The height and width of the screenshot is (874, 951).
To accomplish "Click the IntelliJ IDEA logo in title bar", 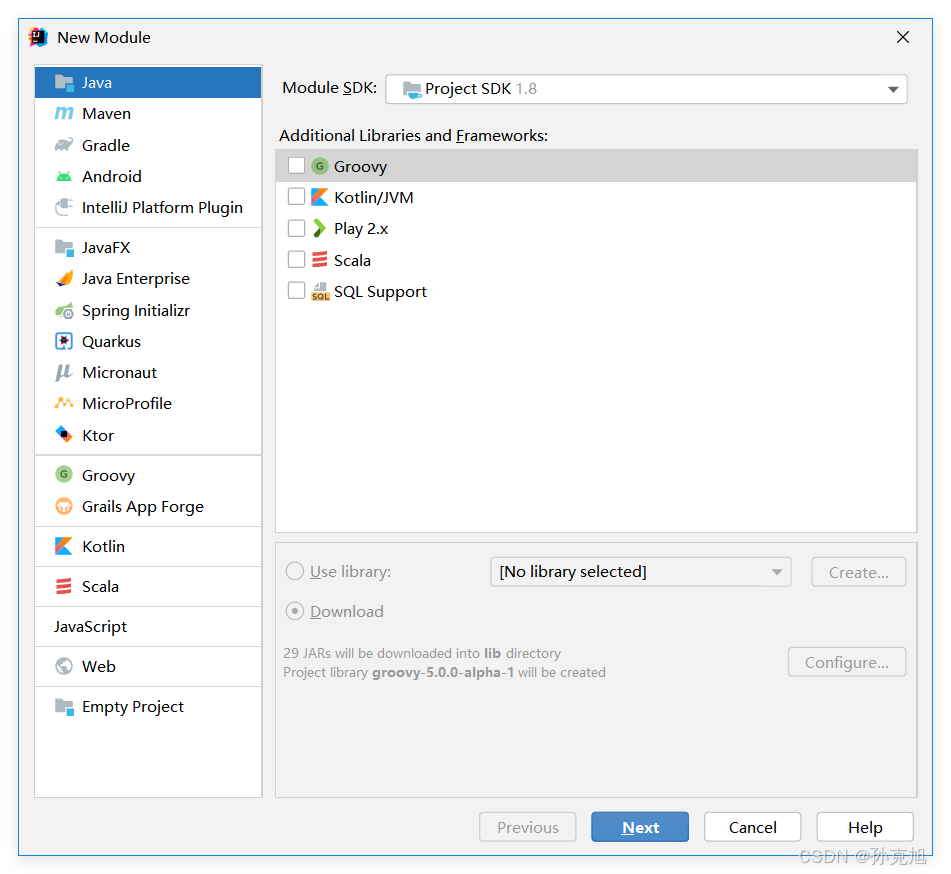I will click(x=38, y=37).
